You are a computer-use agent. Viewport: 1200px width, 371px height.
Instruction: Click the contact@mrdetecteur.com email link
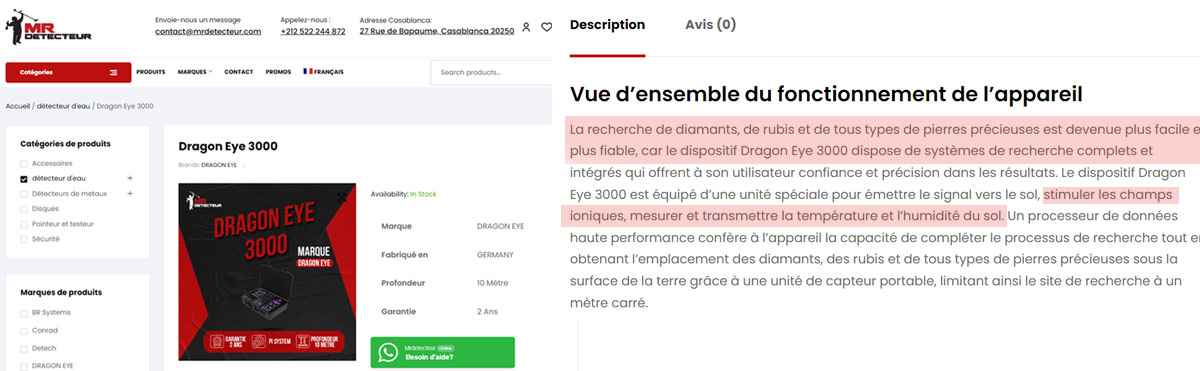click(x=208, y=31)
